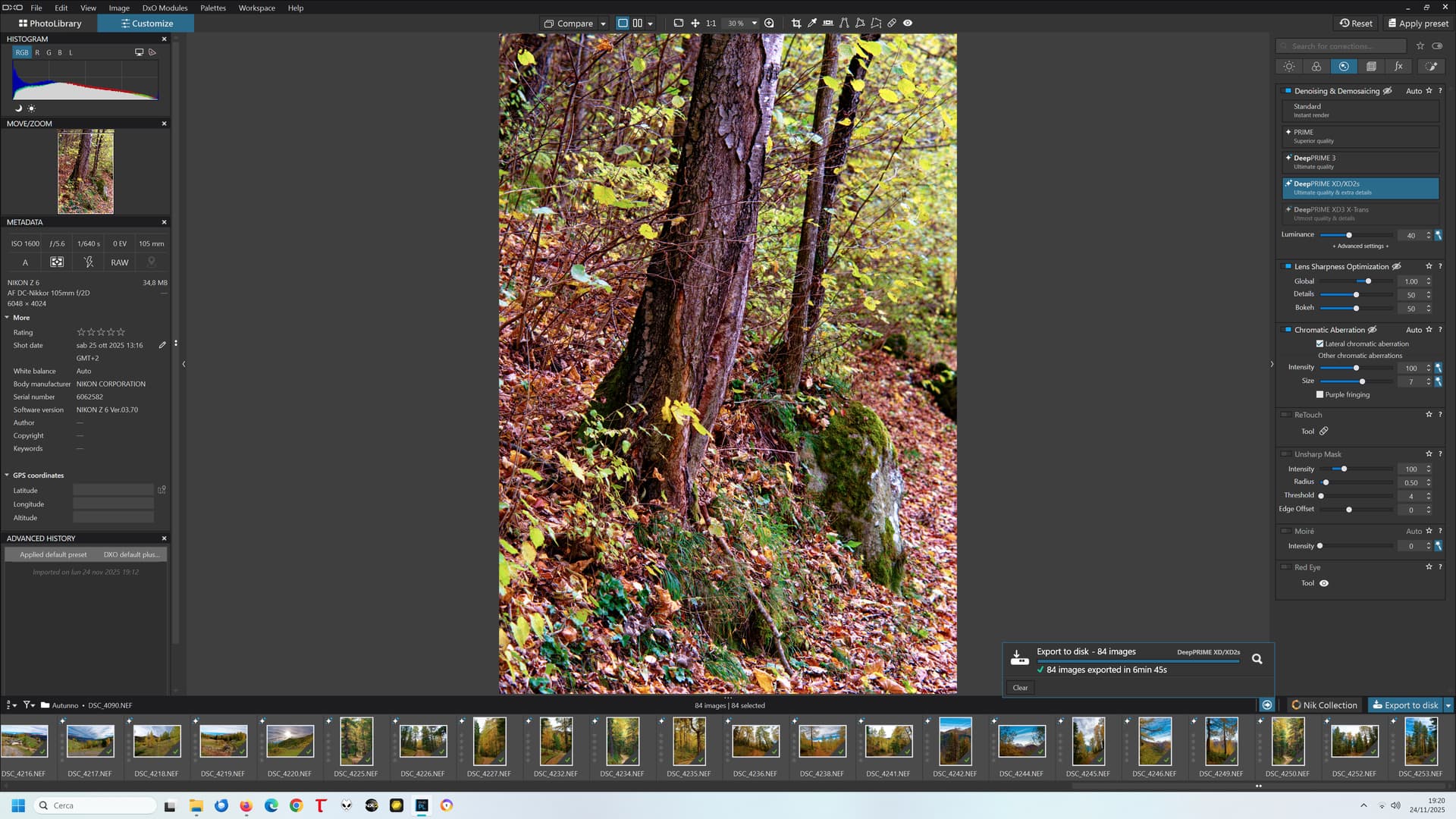Viewport: 1456px width, 819px height.
Task: Enable the Purple fringing checkbox
Action: 1319,394
